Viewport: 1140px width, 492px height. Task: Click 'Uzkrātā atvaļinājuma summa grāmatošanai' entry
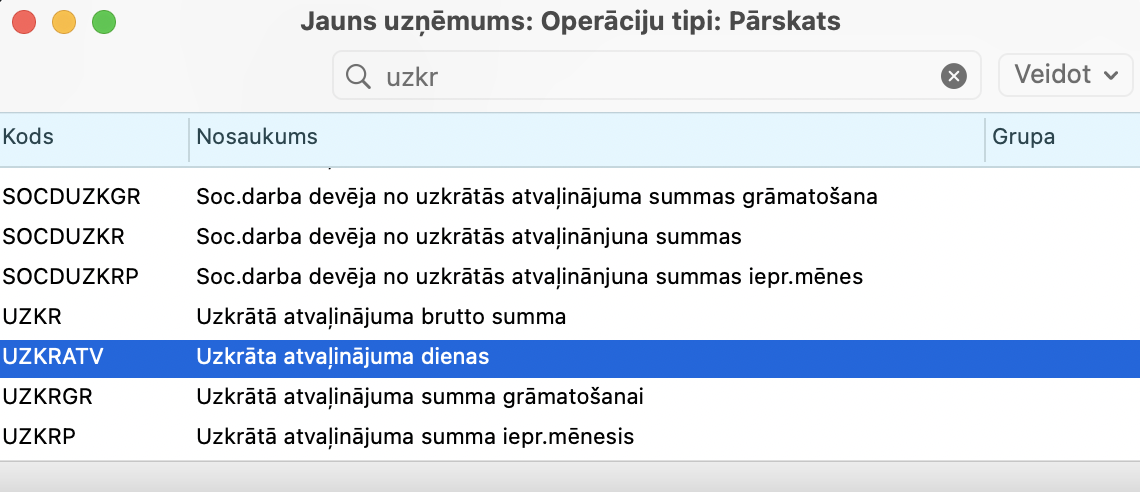pos(419,397)
